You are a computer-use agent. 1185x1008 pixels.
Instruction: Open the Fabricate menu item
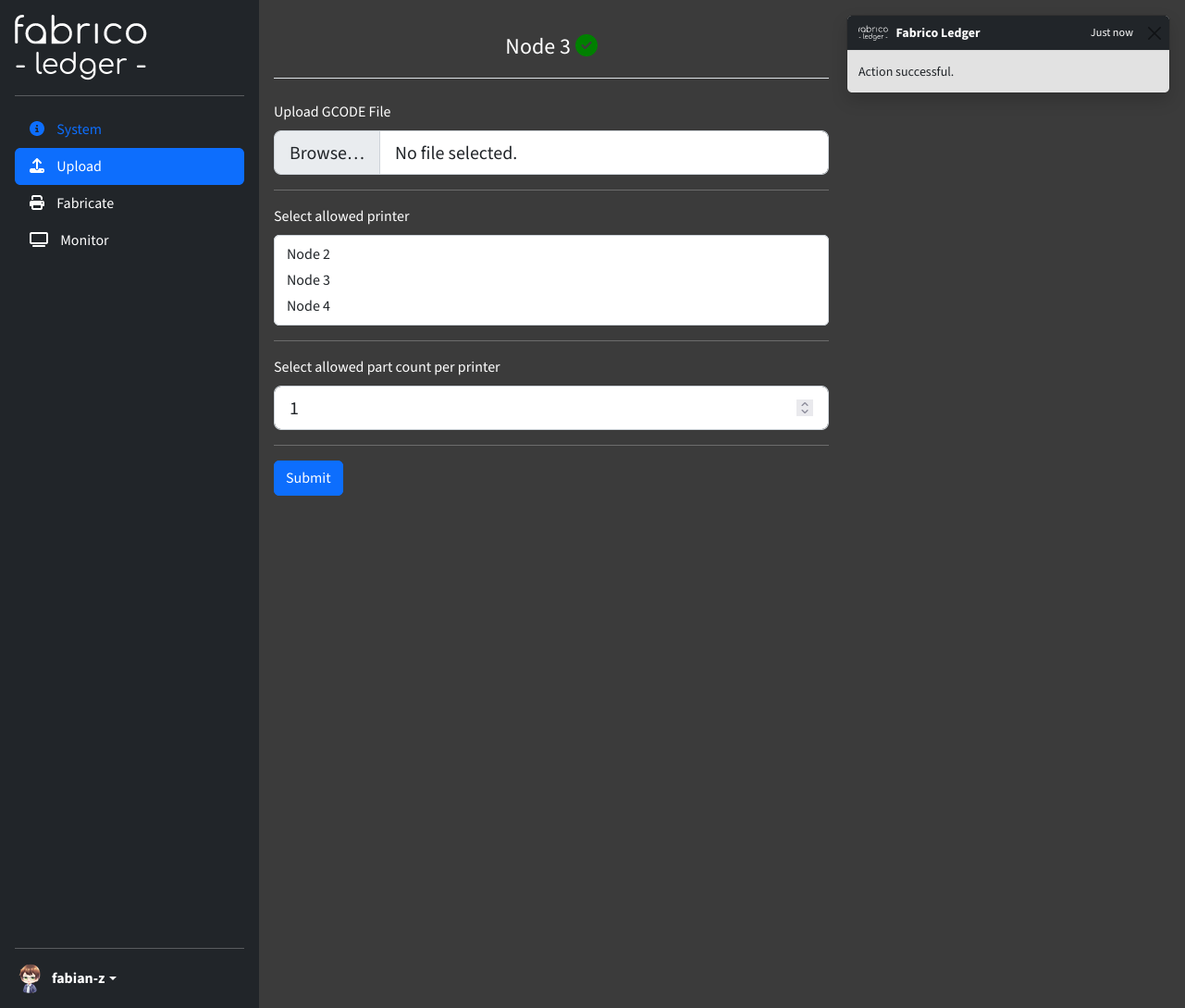coord(130,203)
